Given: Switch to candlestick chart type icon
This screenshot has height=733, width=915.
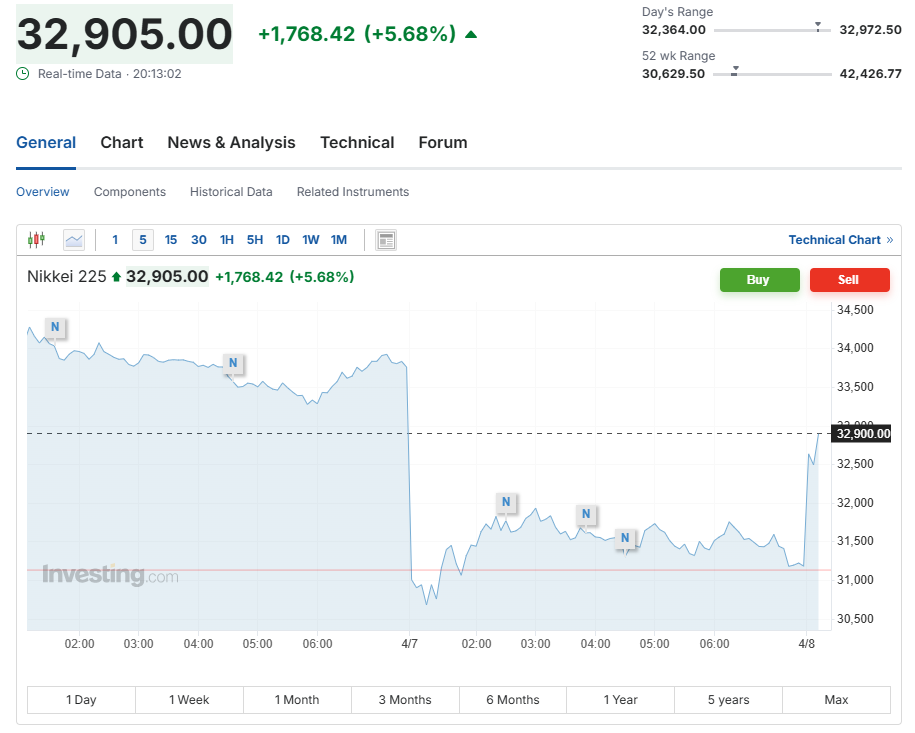Looking at the screenshot, I should pos(36,239).
